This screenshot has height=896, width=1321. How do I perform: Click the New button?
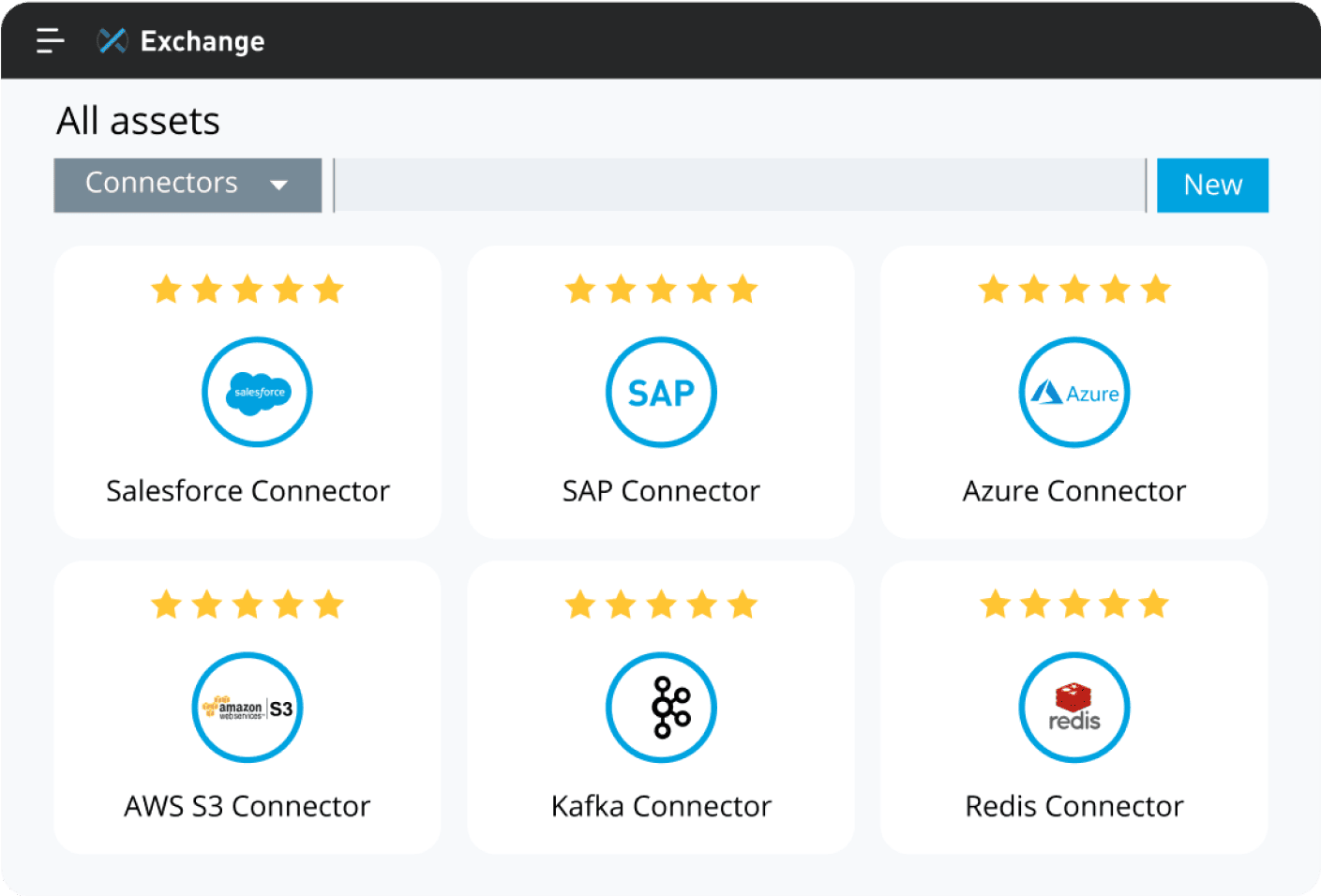(1212, 185)
